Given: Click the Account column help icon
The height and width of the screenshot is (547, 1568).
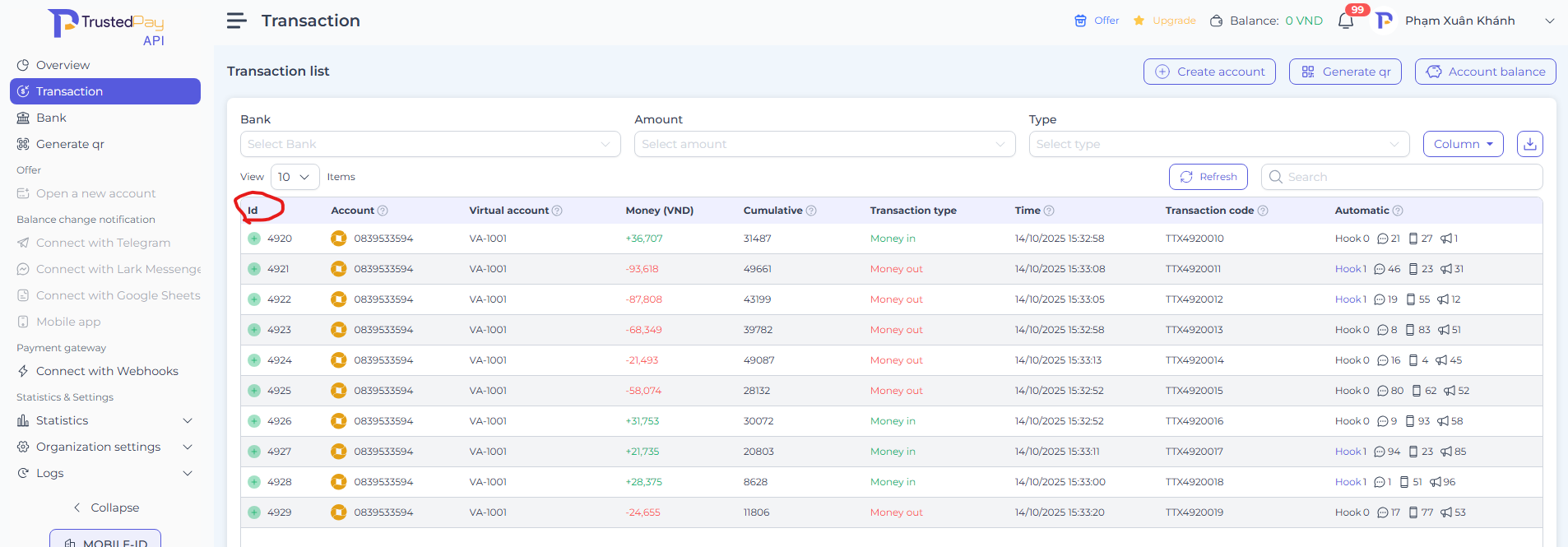Looking at the screenshot, I should 383,211.
